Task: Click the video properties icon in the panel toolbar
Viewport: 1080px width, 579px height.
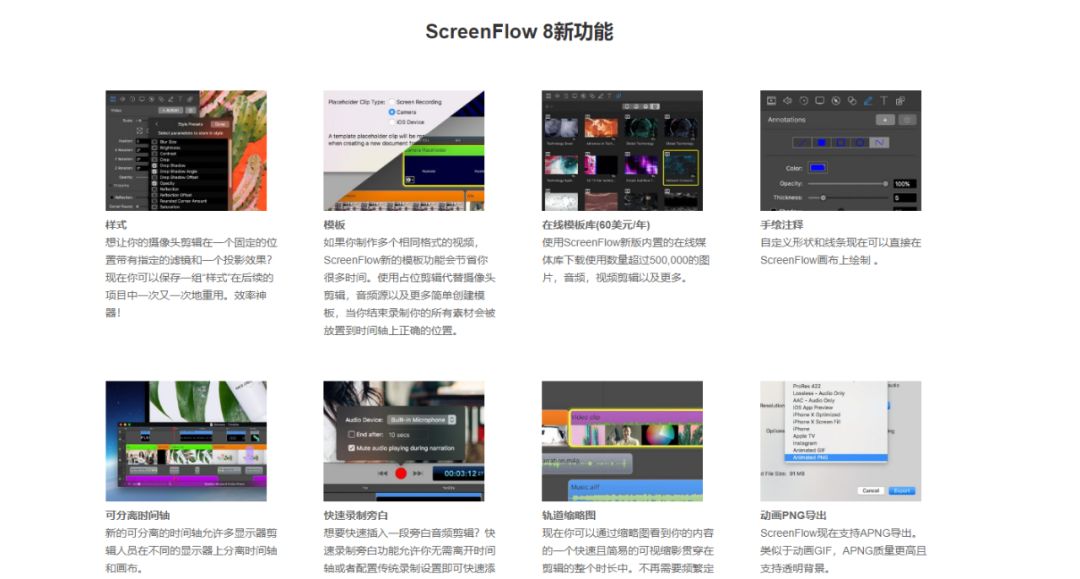Action: (x=772, y=101)
